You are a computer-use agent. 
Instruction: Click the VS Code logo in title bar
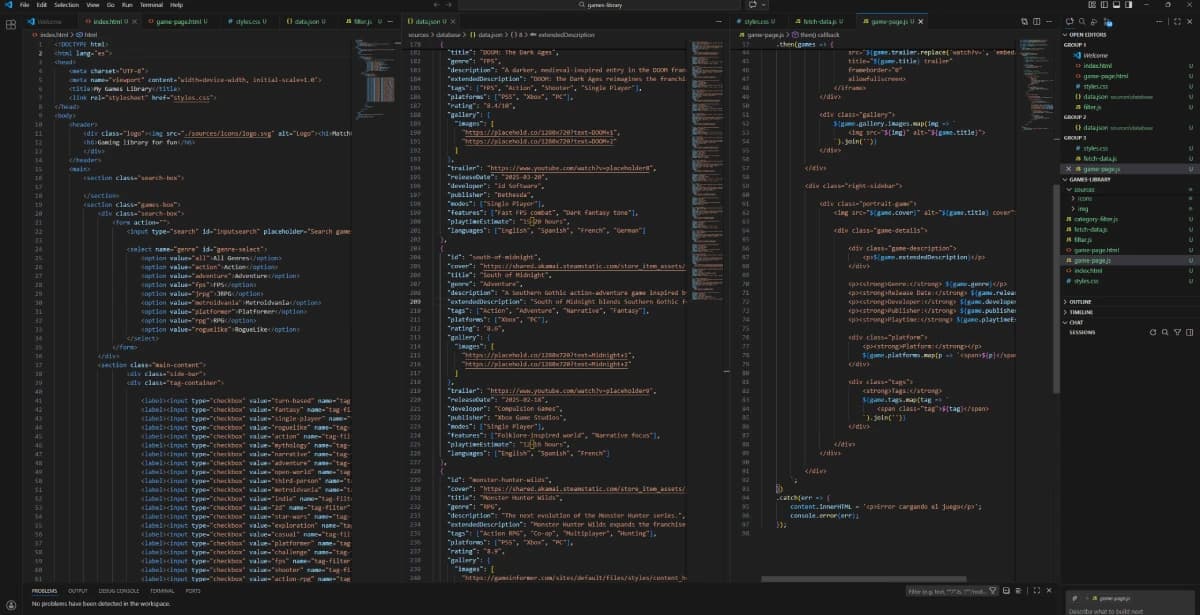(x=7, y=5)
